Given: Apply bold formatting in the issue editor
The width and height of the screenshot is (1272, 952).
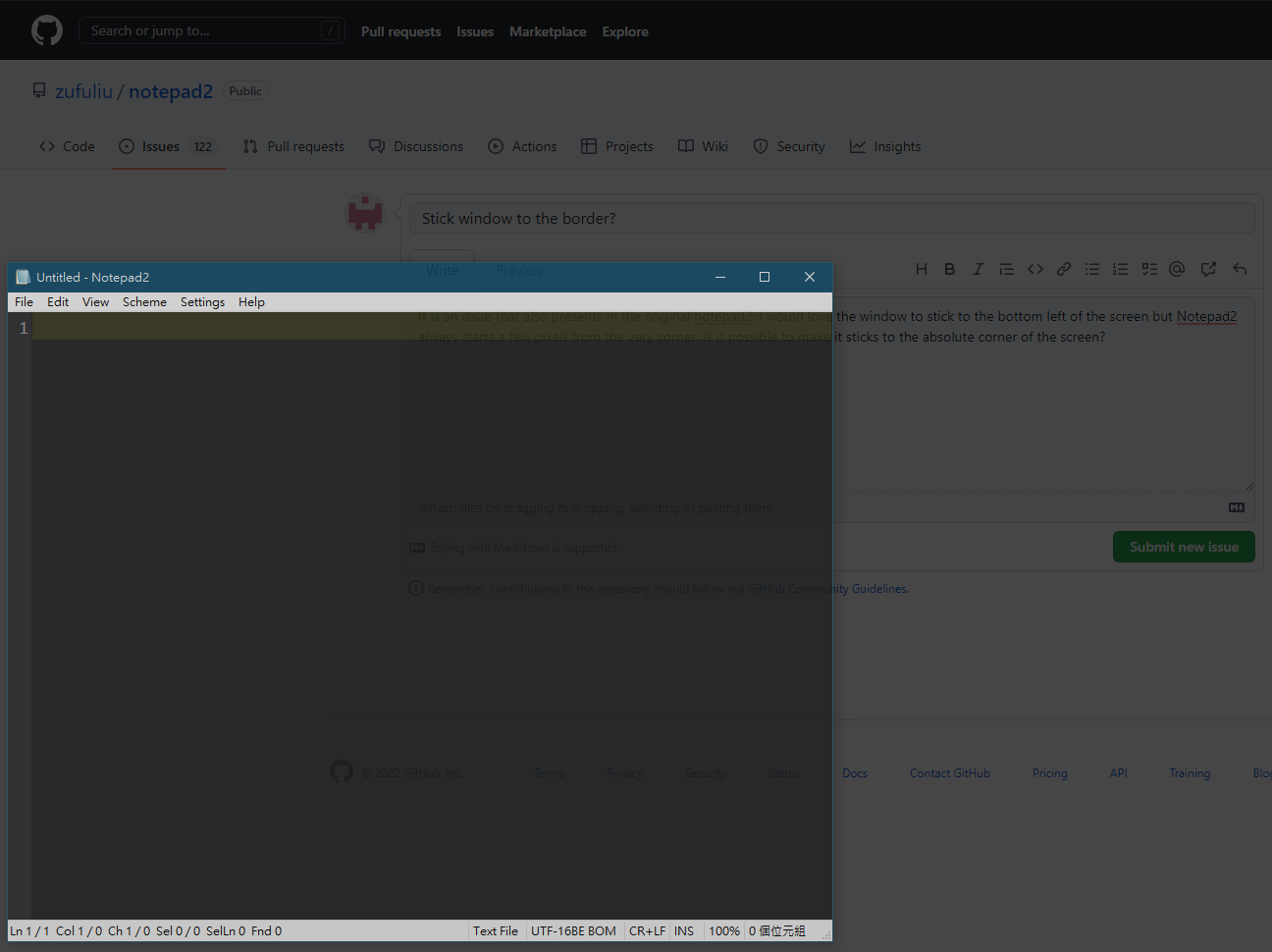Looking at the screenshot, I should [x=949, y=268].
